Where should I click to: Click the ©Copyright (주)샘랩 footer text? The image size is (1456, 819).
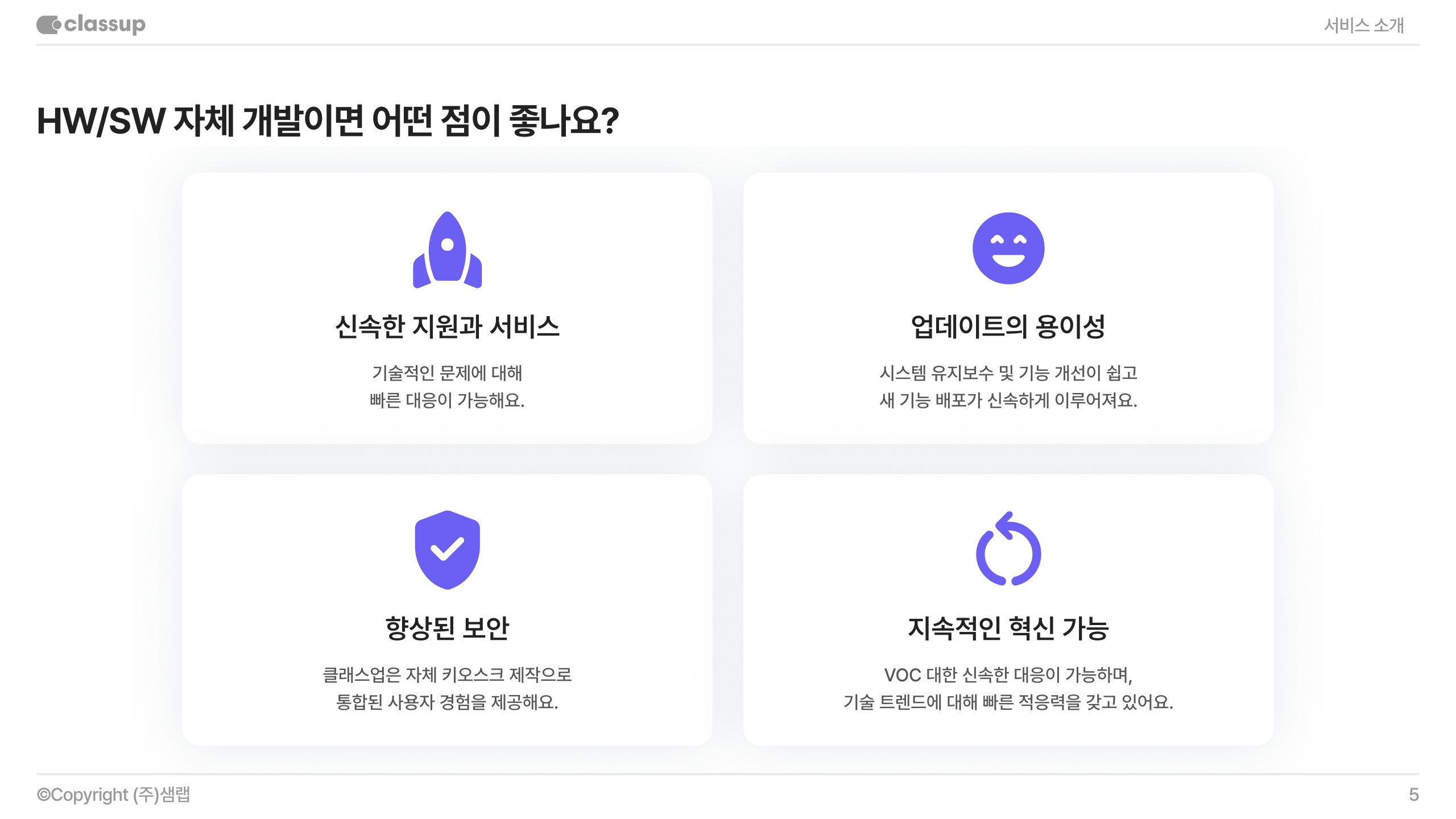[114, 795]
